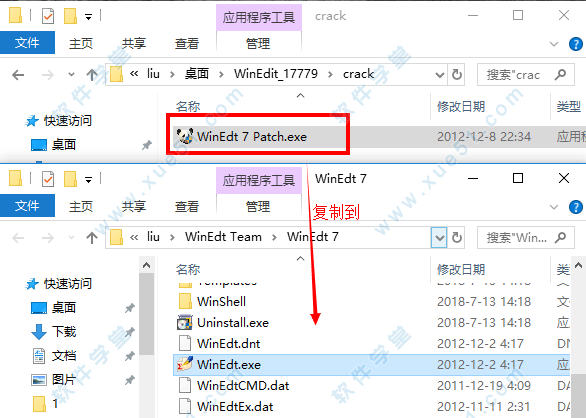The height and width of the screenshot is (418, 586).
Task: Click the Uninstall.exe icon
Action: pos(185,322)
